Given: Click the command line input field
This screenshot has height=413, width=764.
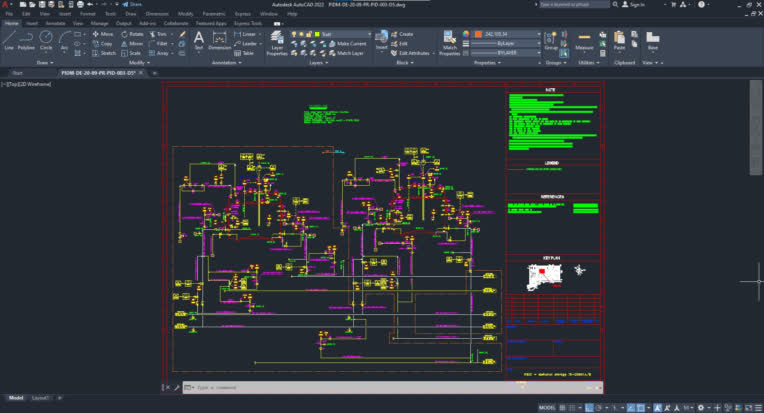Looking at the screenshot, I should point(393,388).
